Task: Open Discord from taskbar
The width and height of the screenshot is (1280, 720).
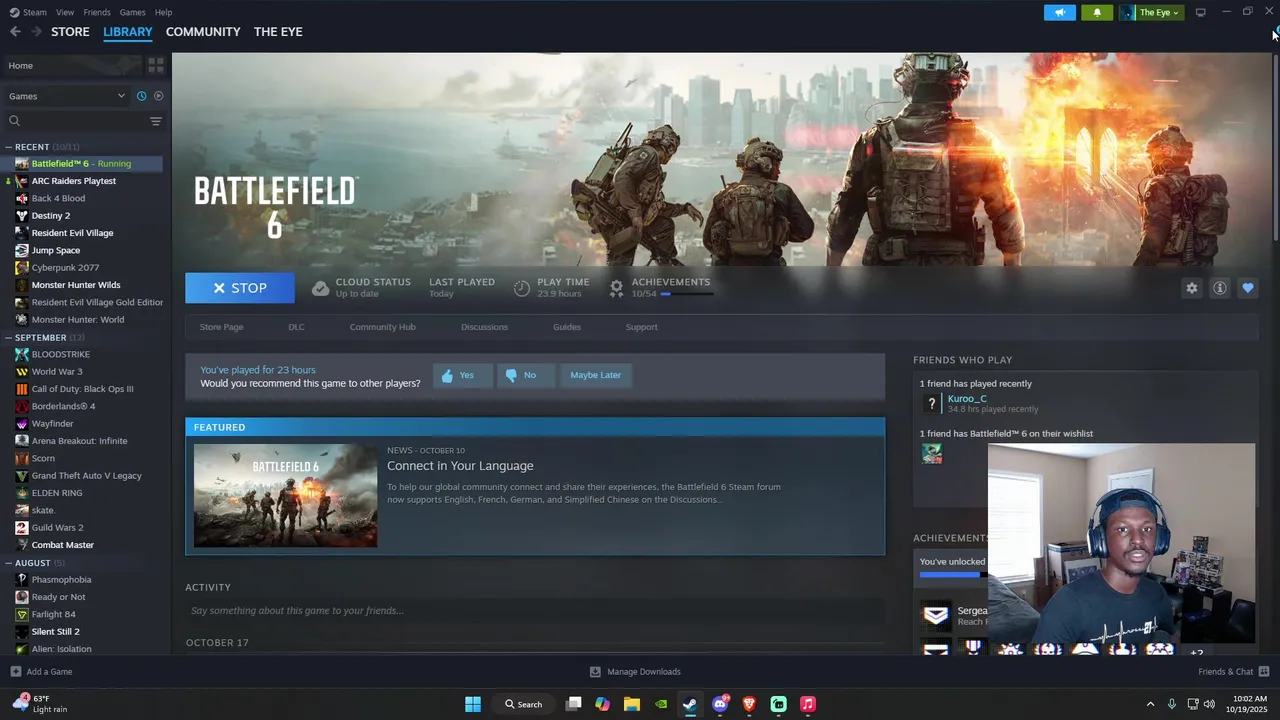Action: (720, 704)
